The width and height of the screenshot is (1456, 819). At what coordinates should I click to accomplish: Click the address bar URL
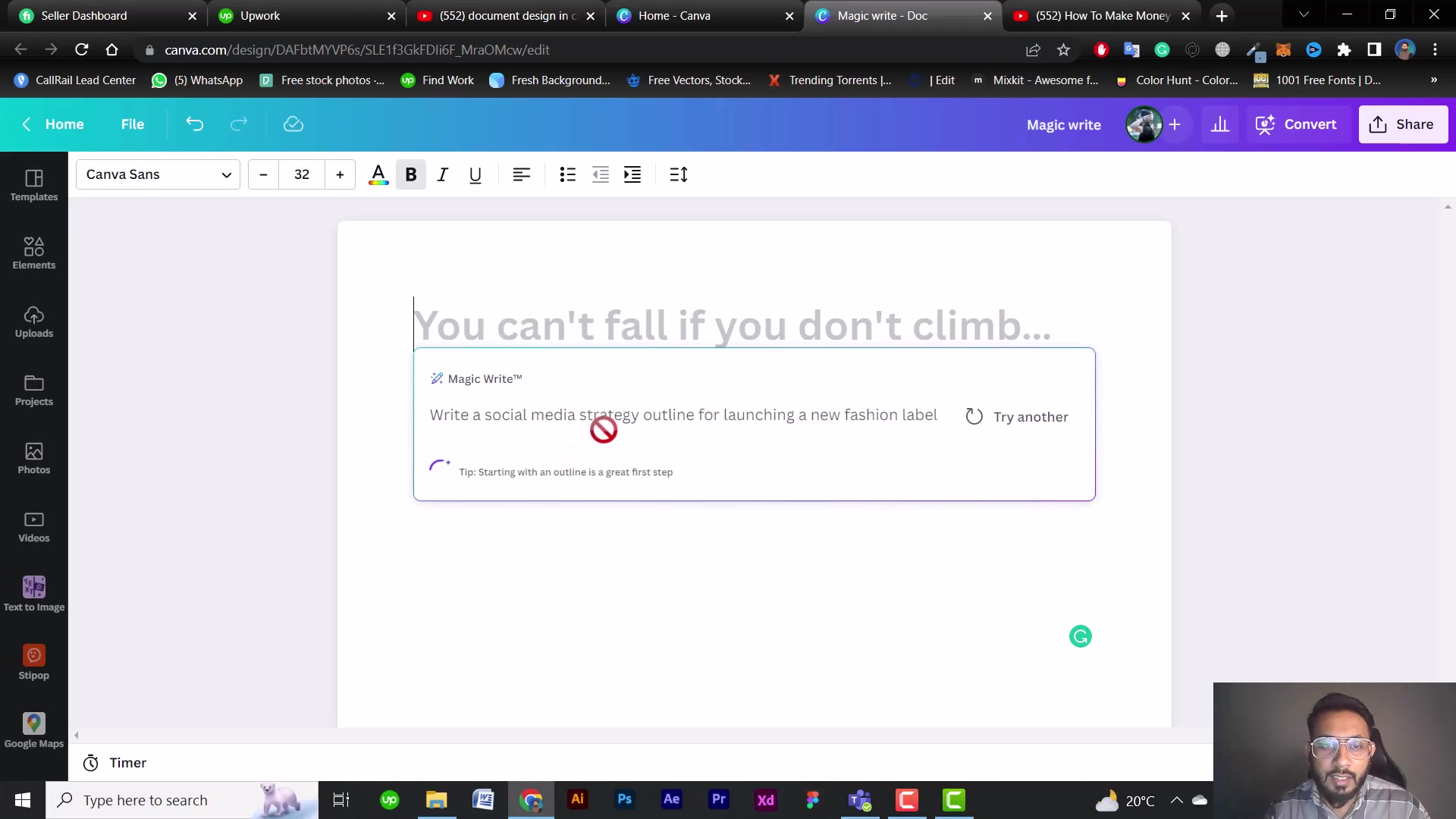pyautogui.click(x=357, y=50)
